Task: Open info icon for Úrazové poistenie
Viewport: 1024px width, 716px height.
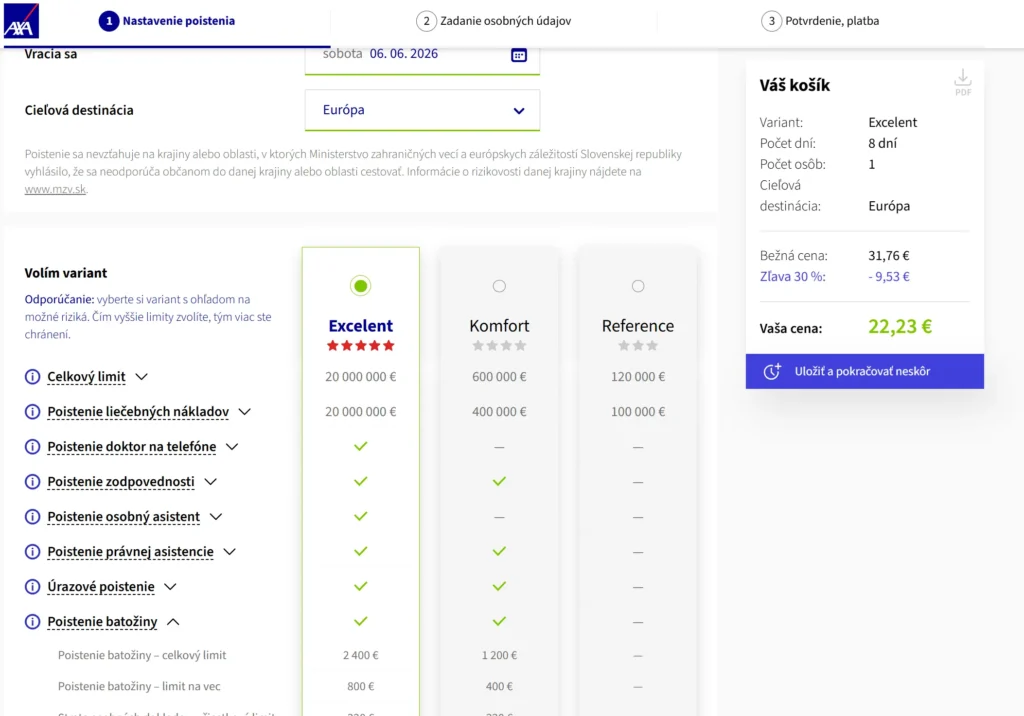Action: pyautogui.click(x=32, y=587)
